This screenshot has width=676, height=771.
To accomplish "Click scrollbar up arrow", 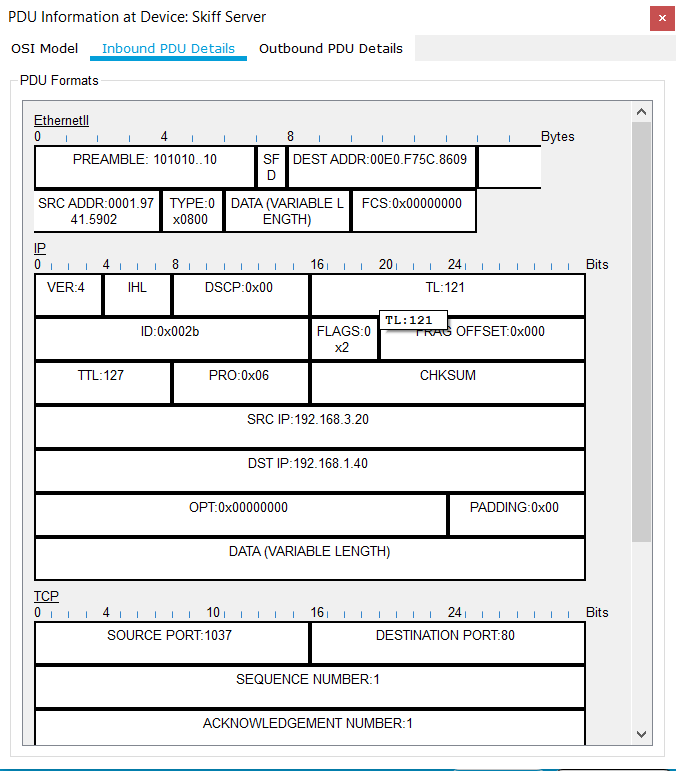I will (x=641, y=112).
